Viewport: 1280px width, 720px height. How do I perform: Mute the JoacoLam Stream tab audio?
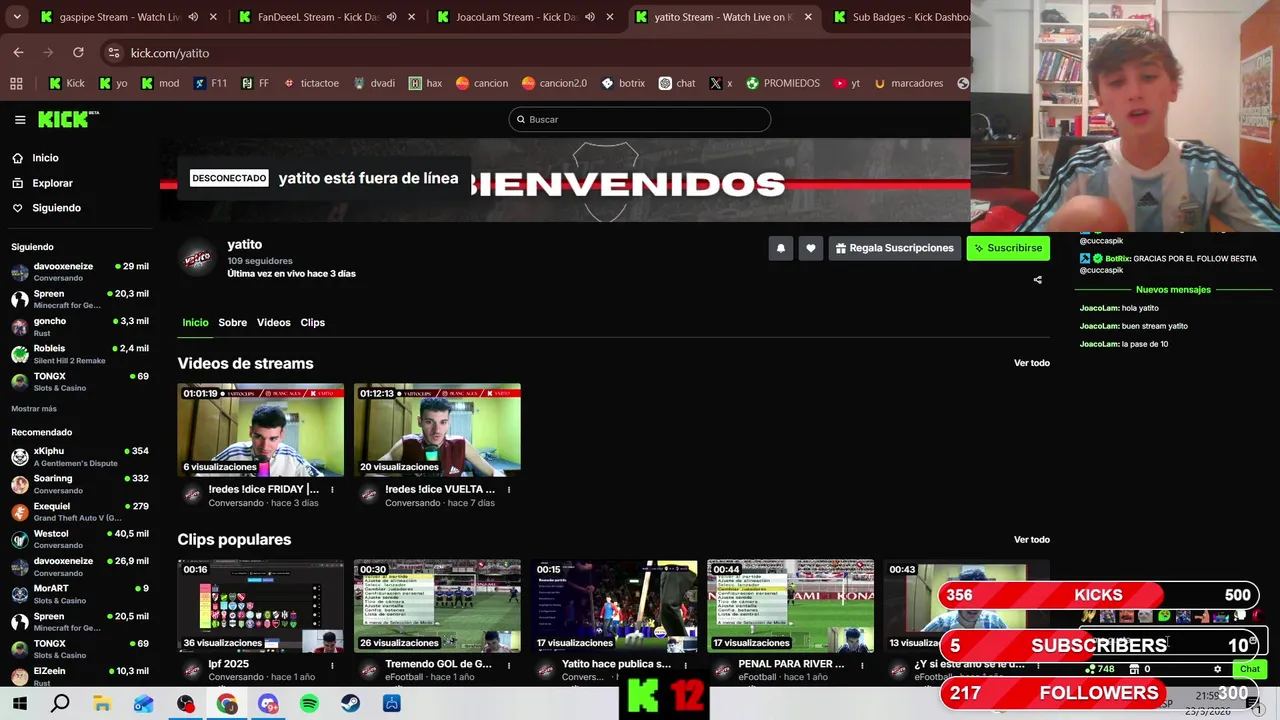(x=589, y=17)
